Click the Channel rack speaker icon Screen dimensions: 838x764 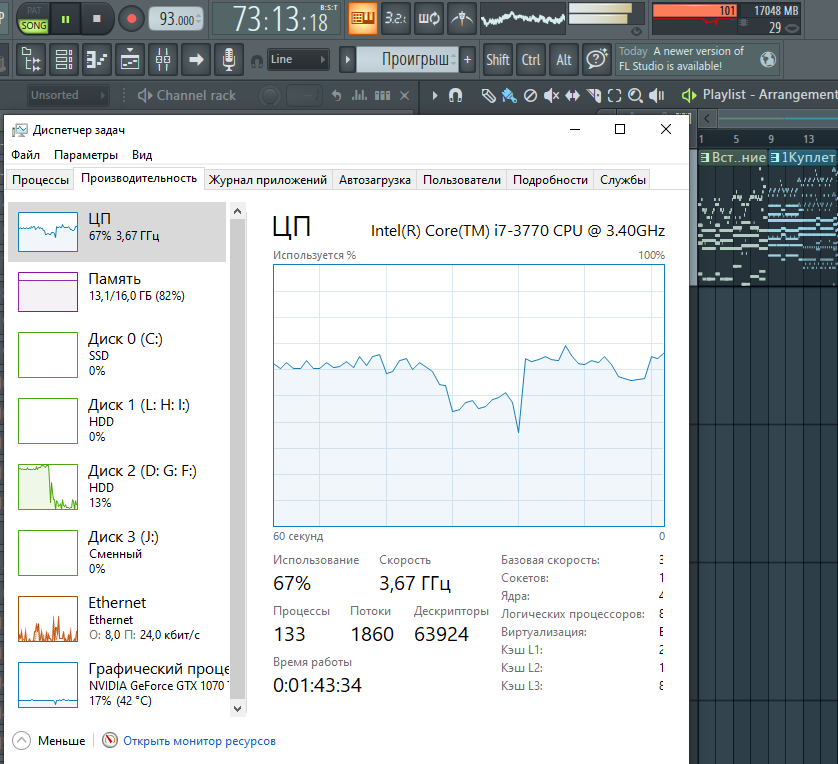point(144,96)
